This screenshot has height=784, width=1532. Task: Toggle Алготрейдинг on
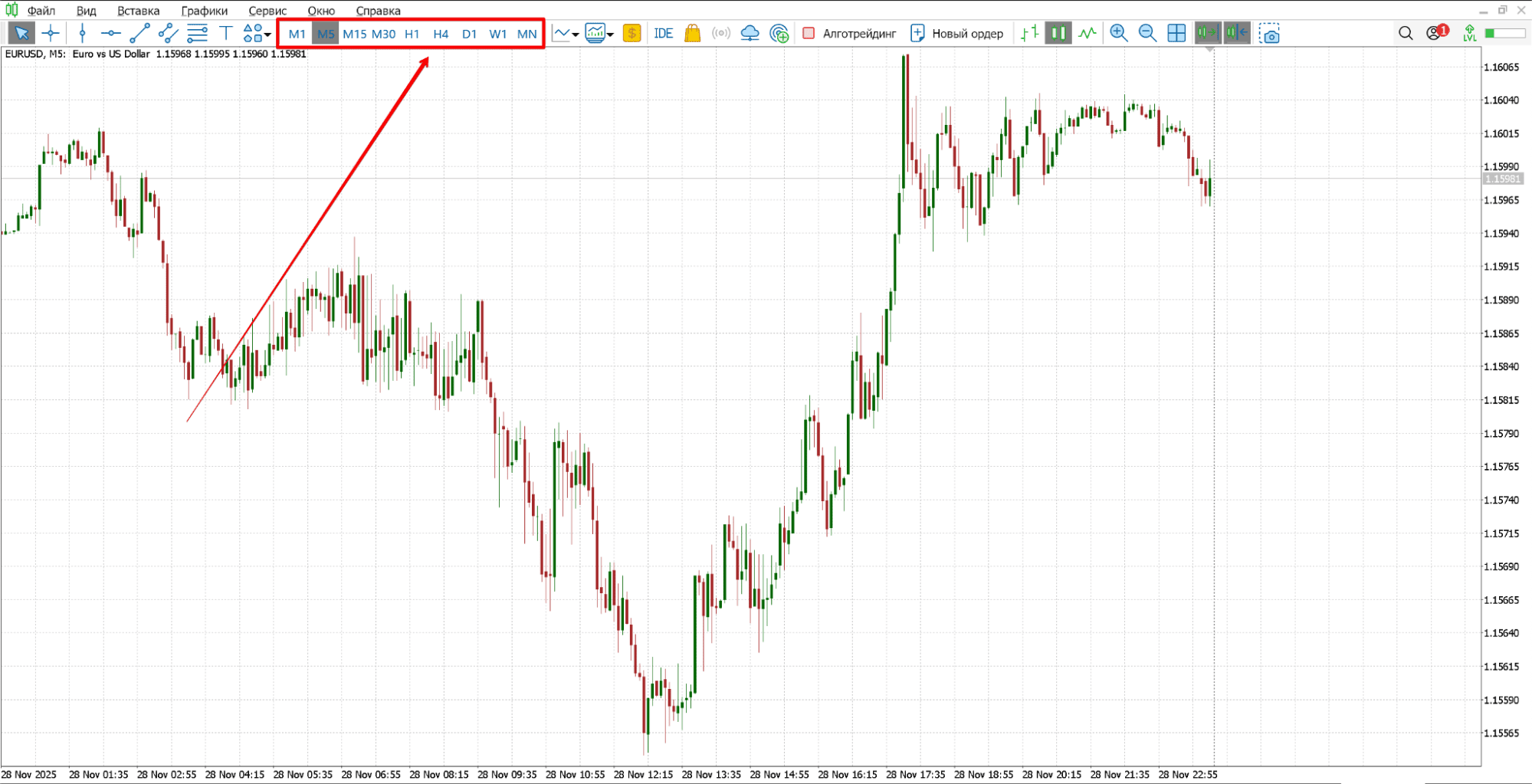click(x=849, y=33)
